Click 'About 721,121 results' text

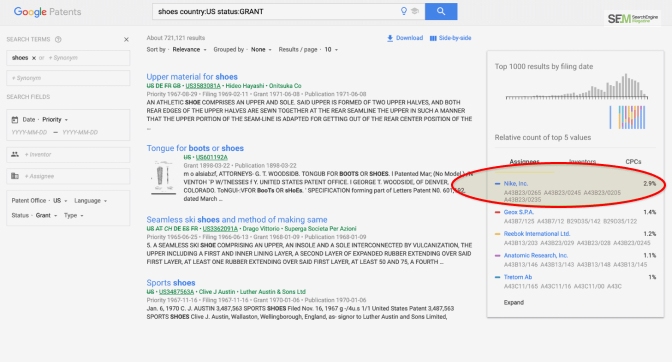[176, 38]
